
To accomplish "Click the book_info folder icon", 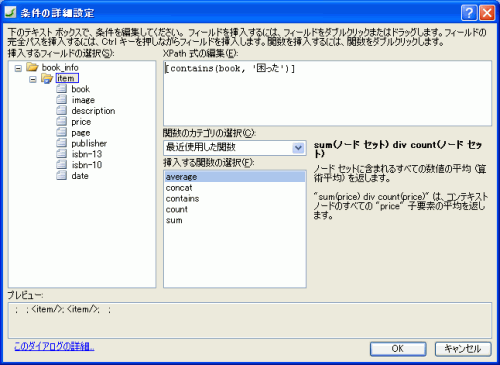I will [32, 67].
